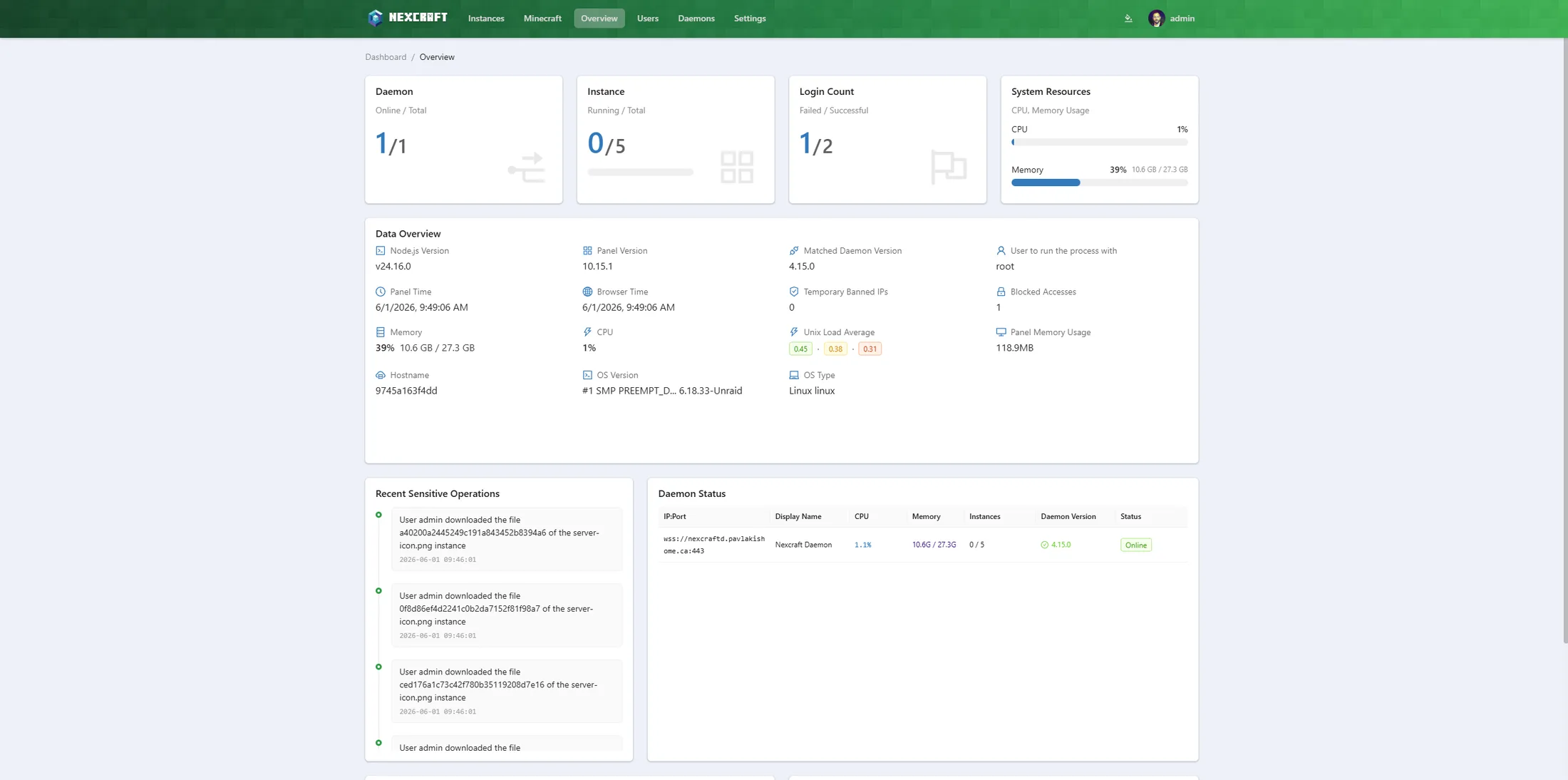This screenshot has height=780, width=1568.
Task: Click the Instance card grid icon
Action: tap(737, 167)
